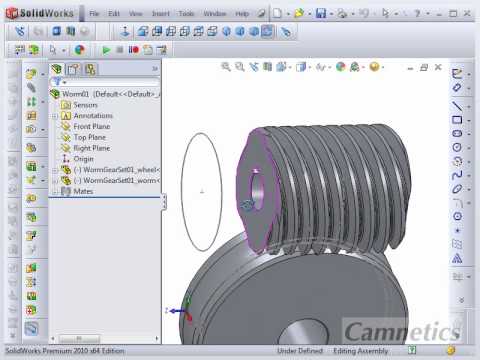Click the Zoom to Area magnifier icon
The image size is (480, 360).
coord(240,67)
